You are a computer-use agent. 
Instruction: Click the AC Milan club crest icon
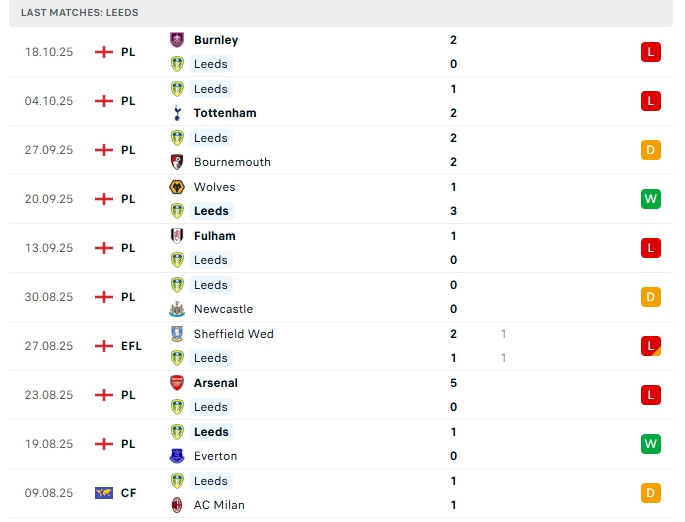177,505
